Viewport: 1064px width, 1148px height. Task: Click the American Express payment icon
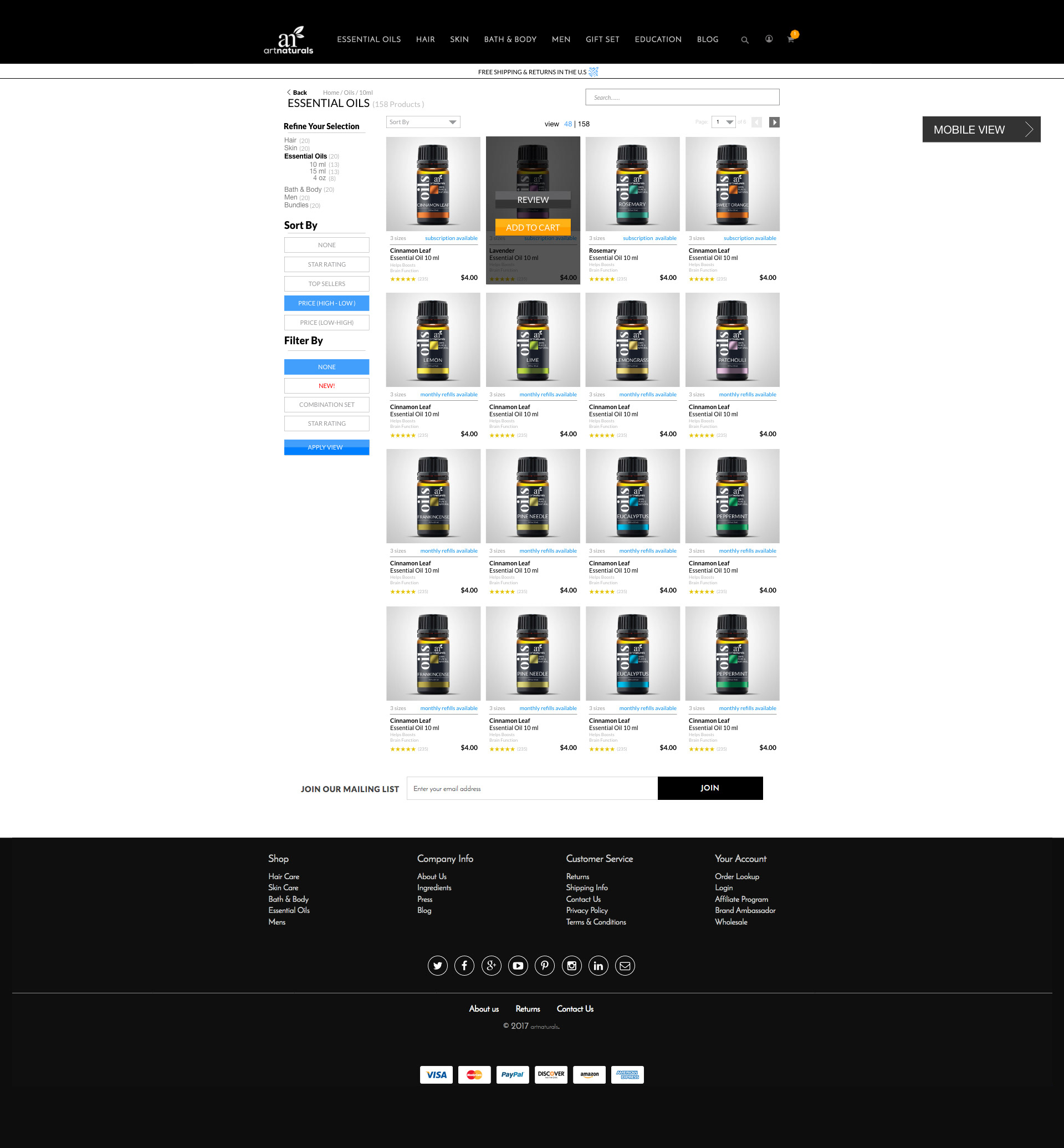click(x=627, y=1074)
